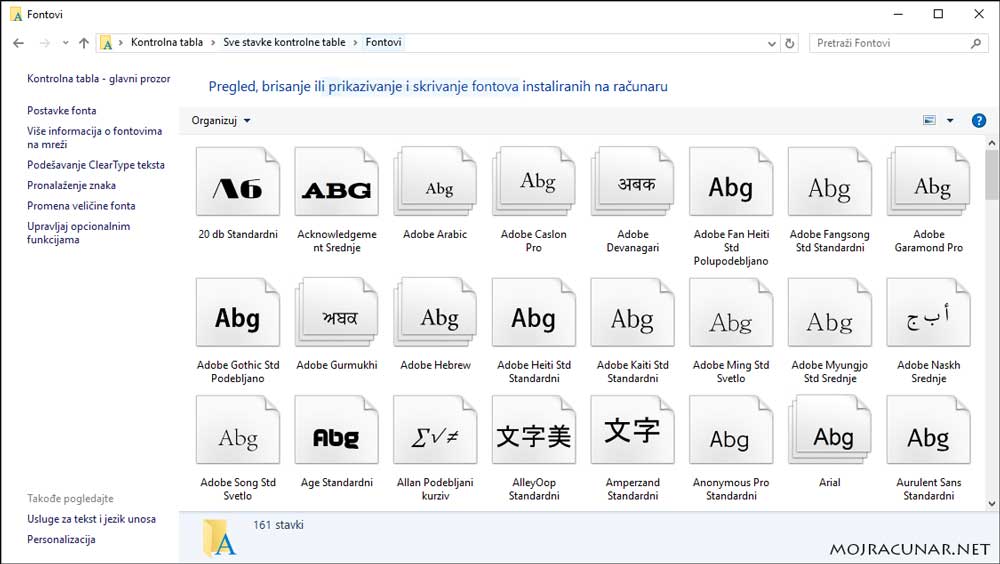Select the Acknowledgement Srednje font icon
This screenshot has width=1000, height=564.
336,182
